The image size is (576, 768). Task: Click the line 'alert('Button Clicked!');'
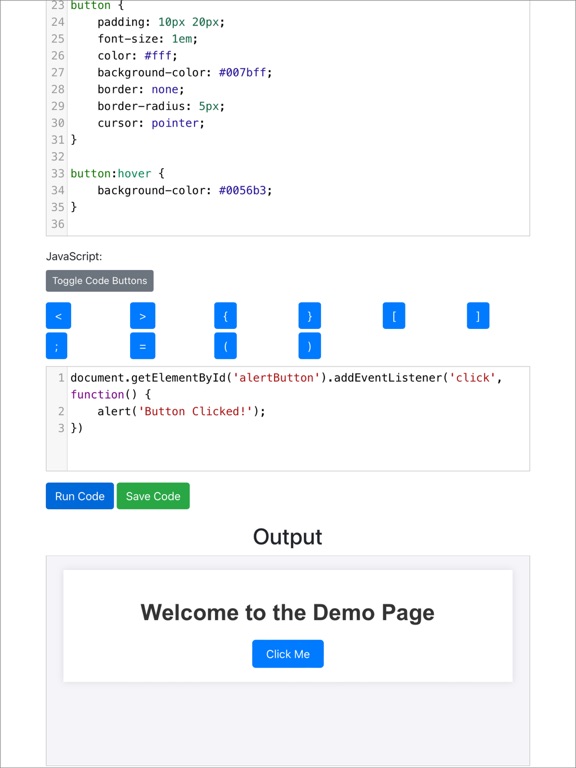click(181, 411)
